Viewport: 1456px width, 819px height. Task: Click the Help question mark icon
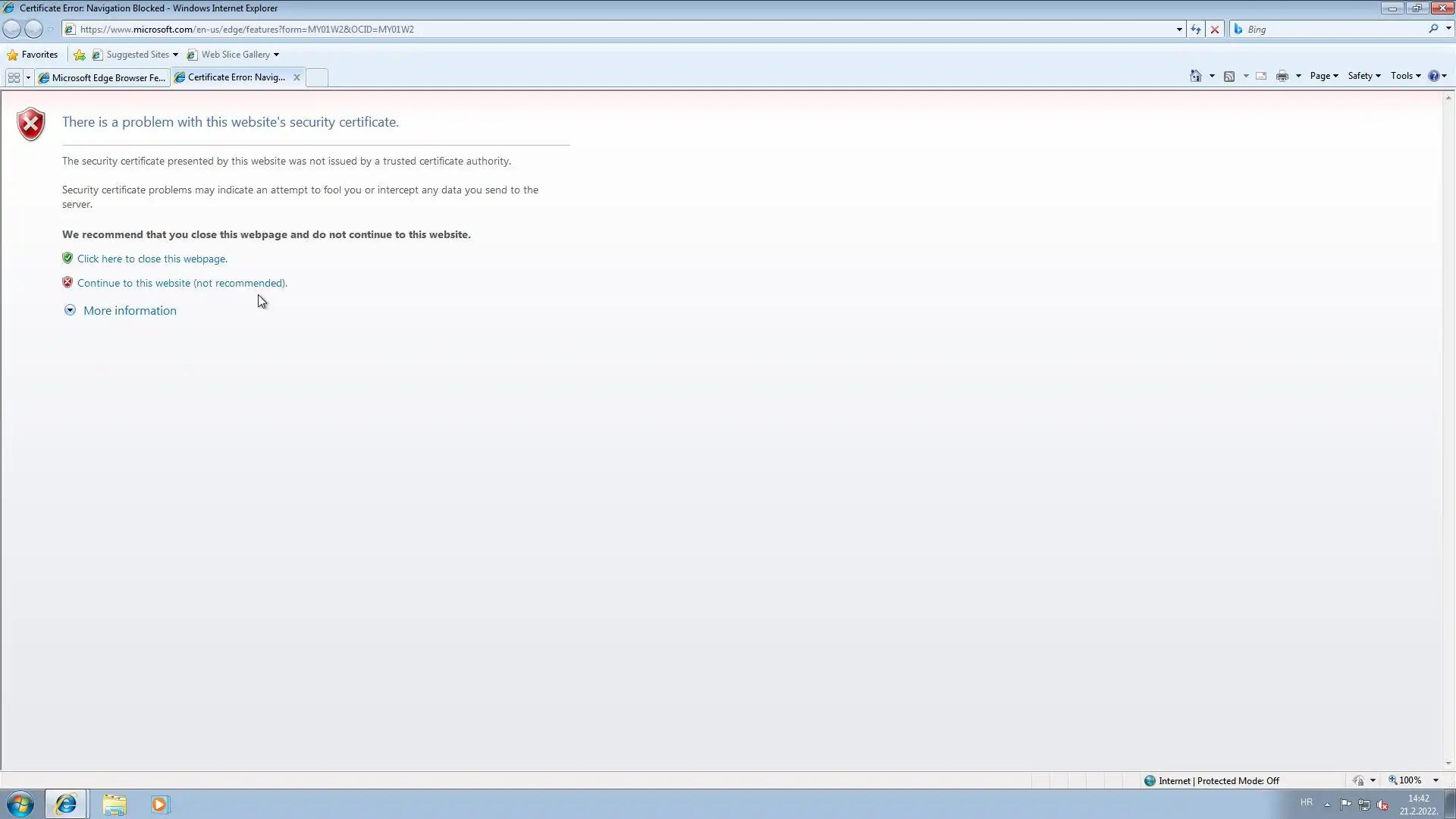click(1433, 76)
